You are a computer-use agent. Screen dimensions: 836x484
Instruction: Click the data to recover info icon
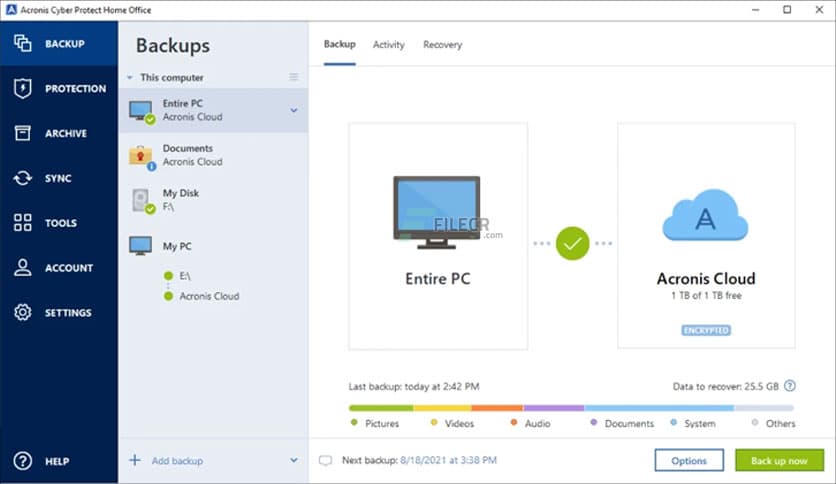[x=790, y=386]
